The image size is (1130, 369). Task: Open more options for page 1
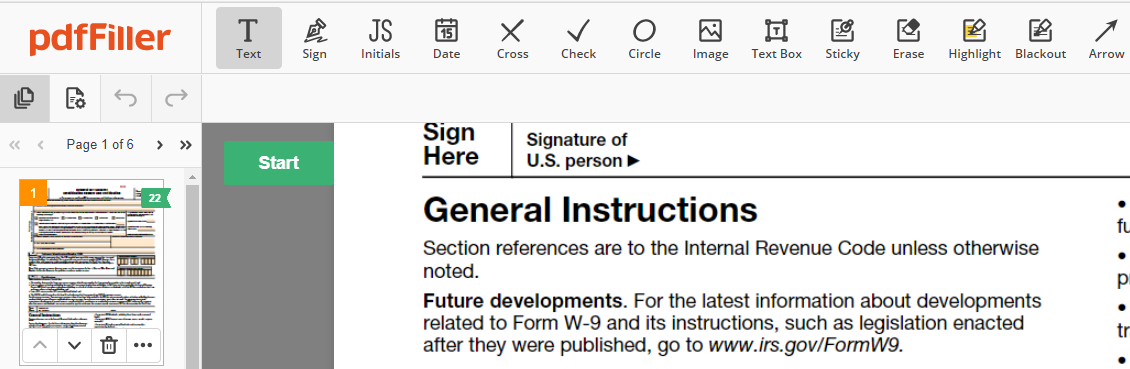(x=143, y=345)
